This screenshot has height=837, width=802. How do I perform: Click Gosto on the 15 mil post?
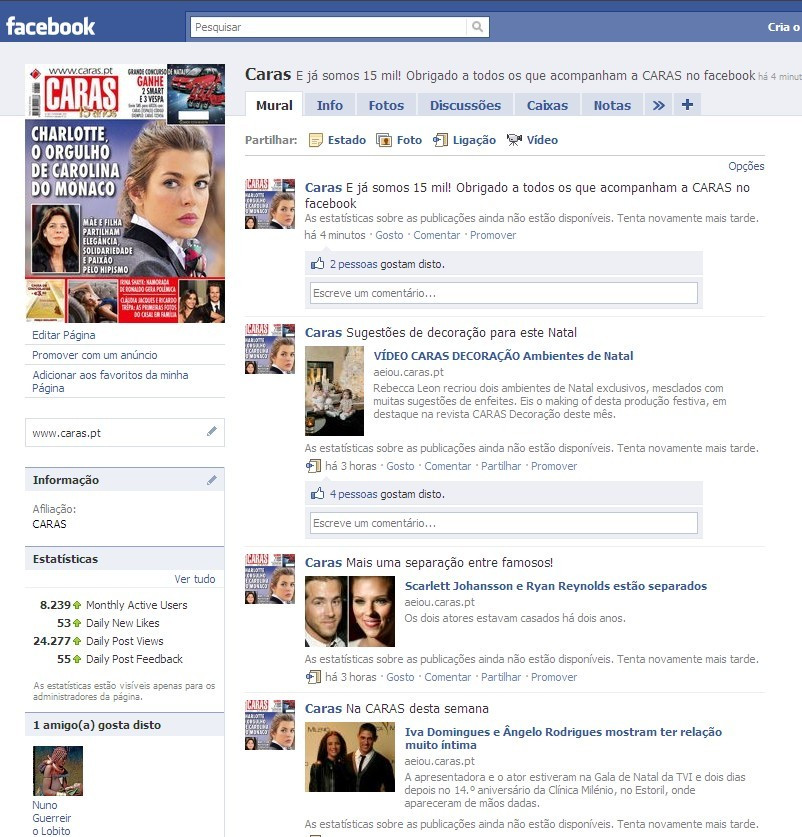point(389,235)
